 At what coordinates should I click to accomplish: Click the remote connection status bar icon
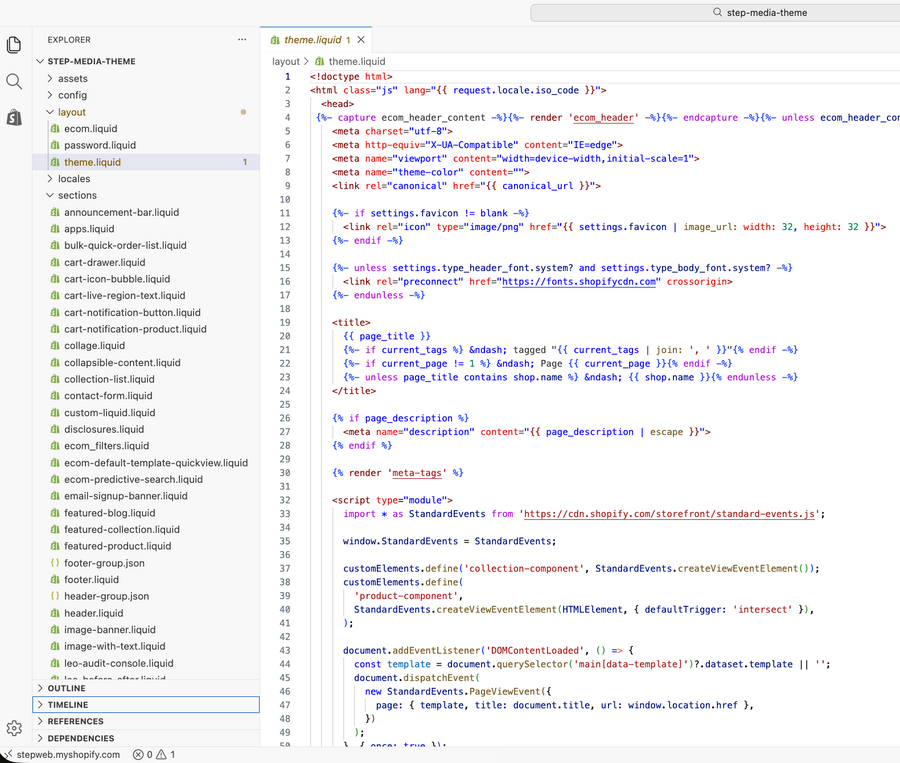(x=7, y=754)
